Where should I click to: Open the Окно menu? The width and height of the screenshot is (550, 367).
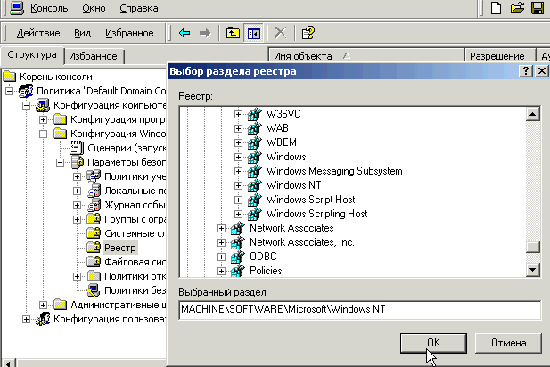[94, 8]
